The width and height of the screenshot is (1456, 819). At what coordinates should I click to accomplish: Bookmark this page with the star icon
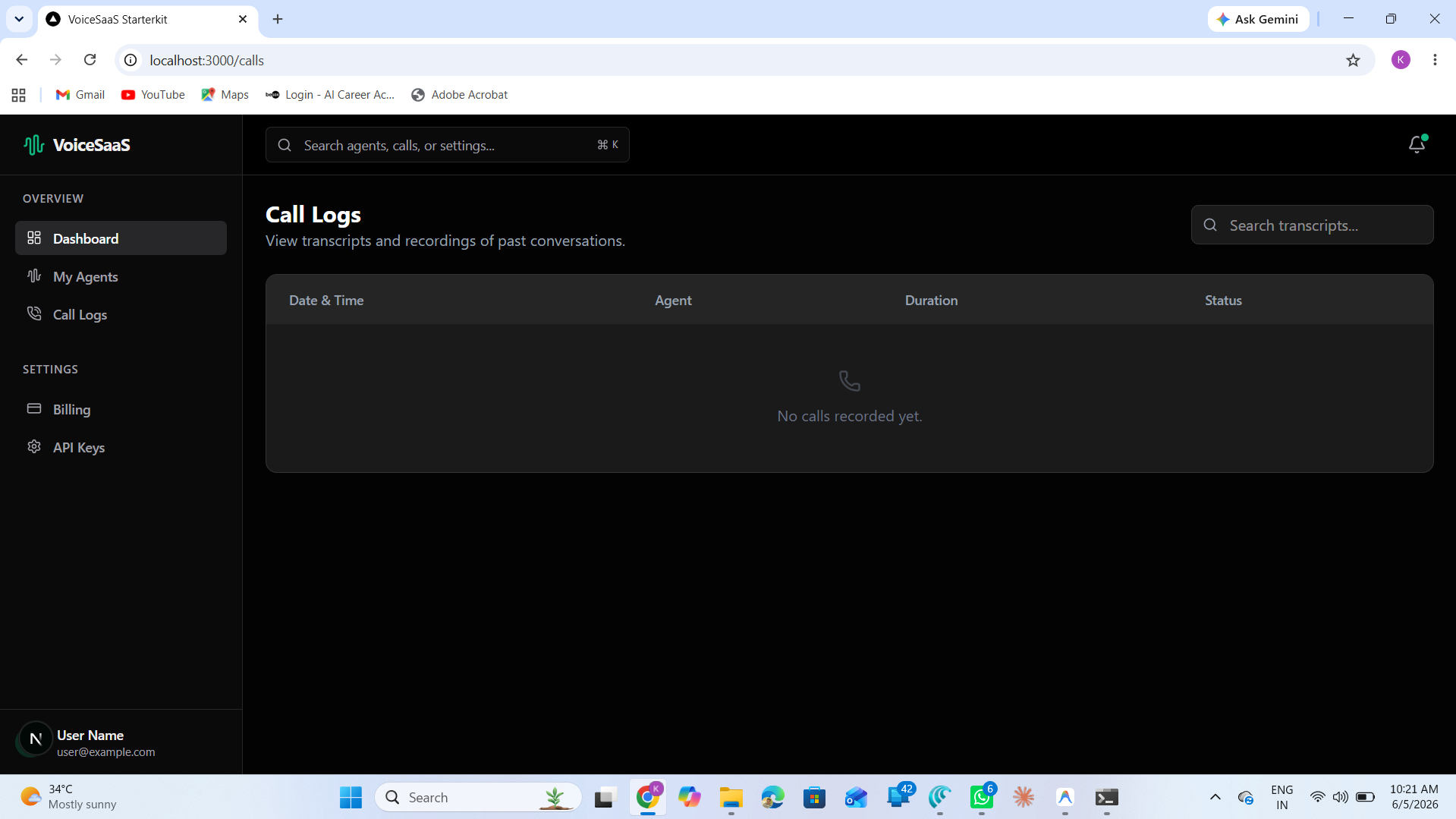(x=1353, y=60)
